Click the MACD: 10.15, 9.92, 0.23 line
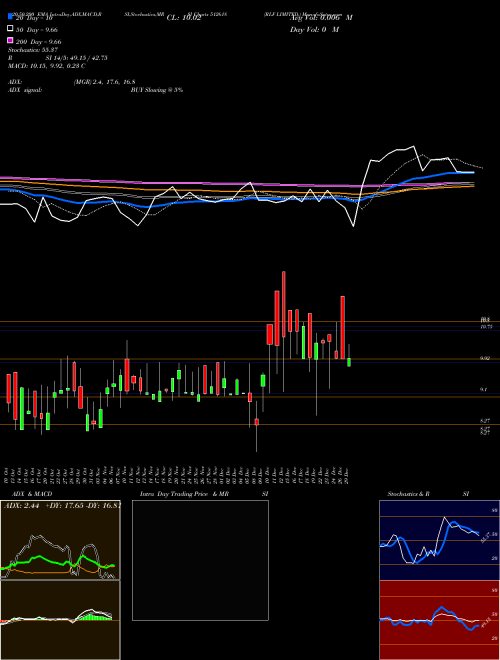 tap(47, 66)
